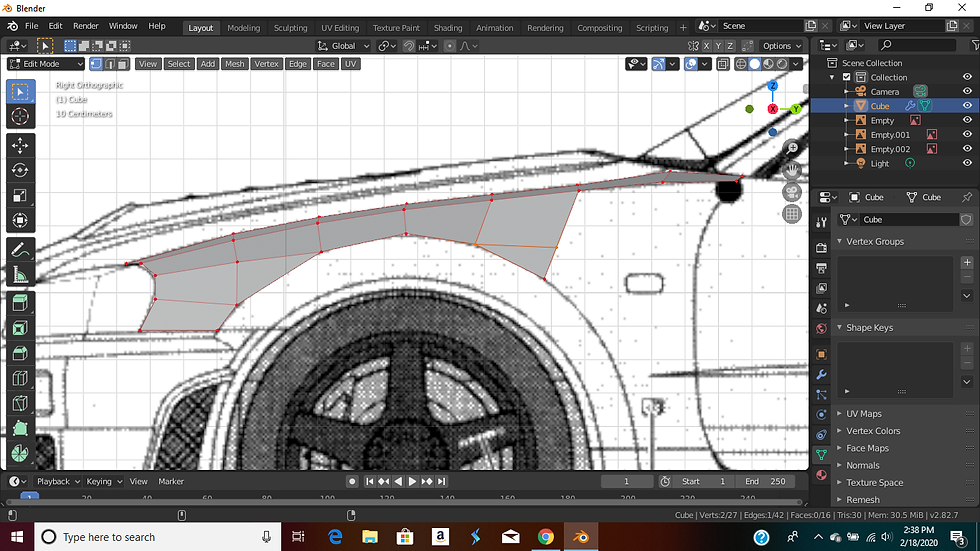This screenshot has width=980, height=551.
Task: Choose the Loop Cut tool
Action: [20, 379]
